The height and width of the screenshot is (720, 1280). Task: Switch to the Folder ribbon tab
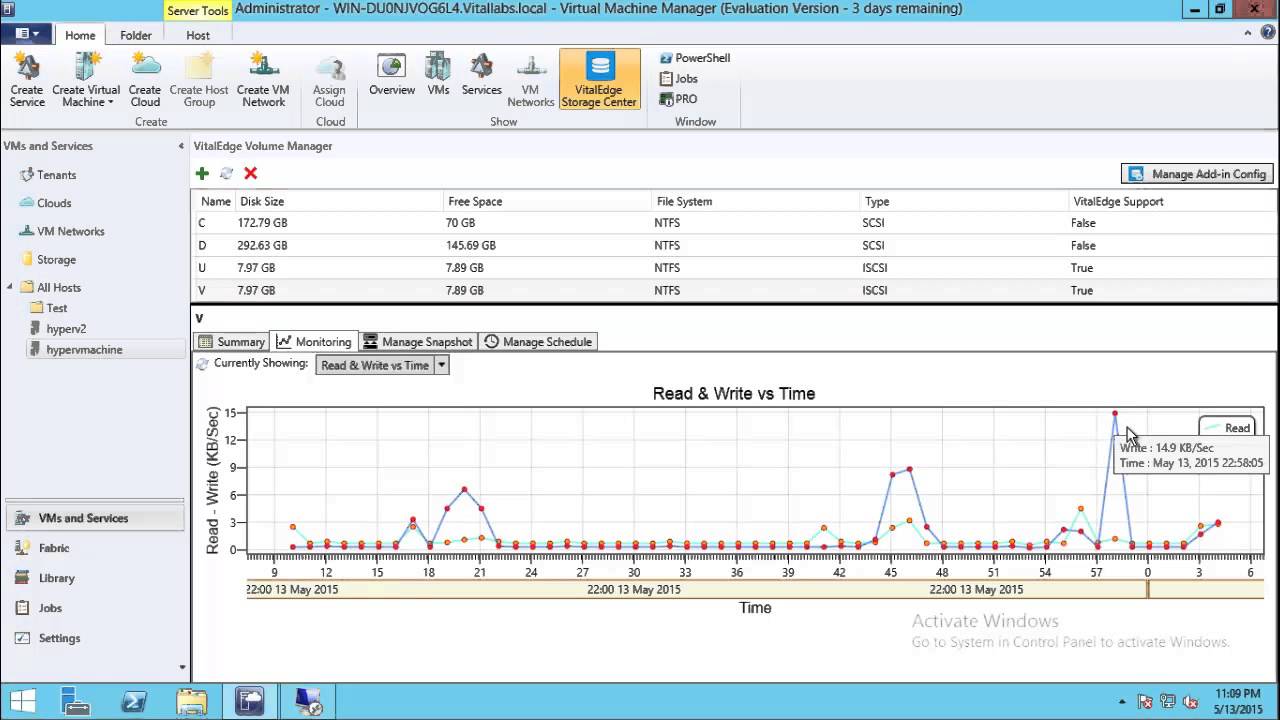tap(136, 35)
